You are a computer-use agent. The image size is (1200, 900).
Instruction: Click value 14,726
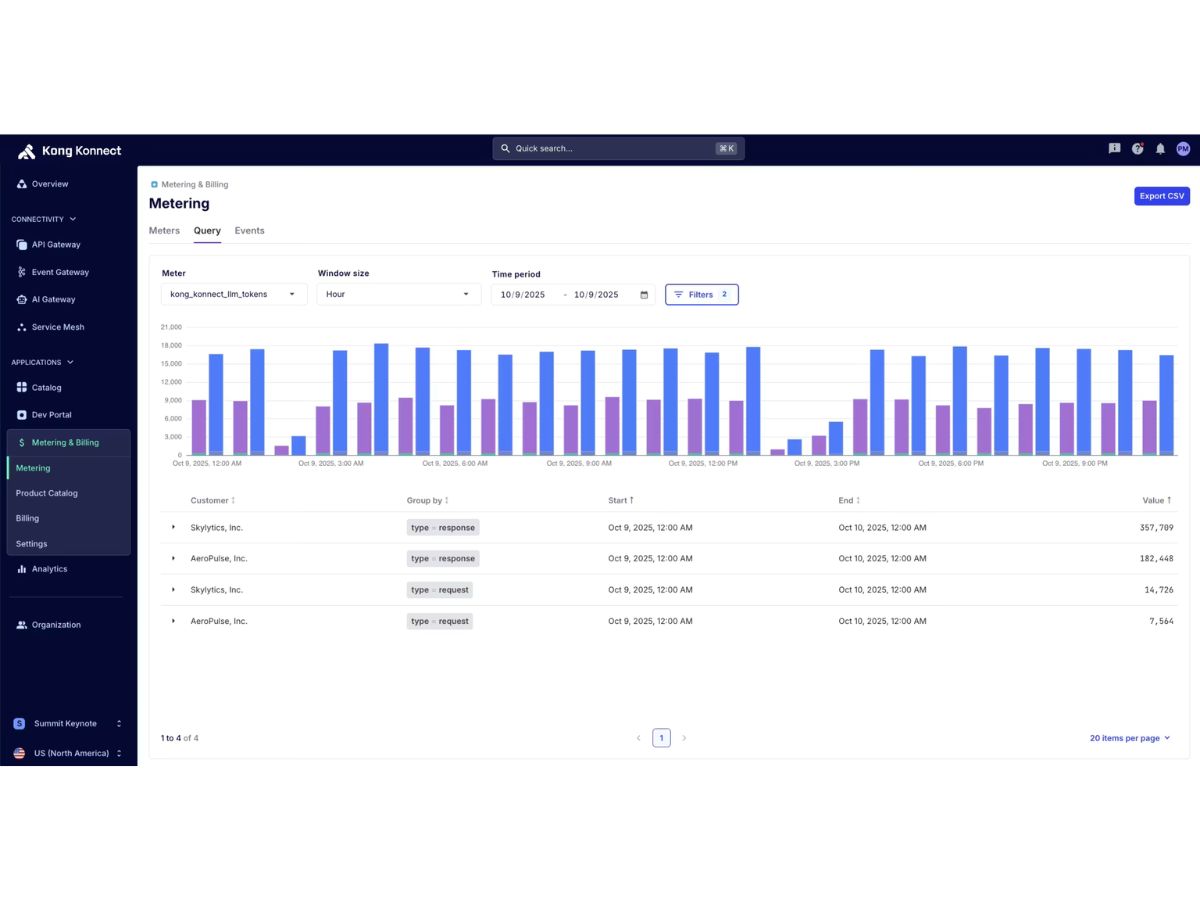(1160, 590)
